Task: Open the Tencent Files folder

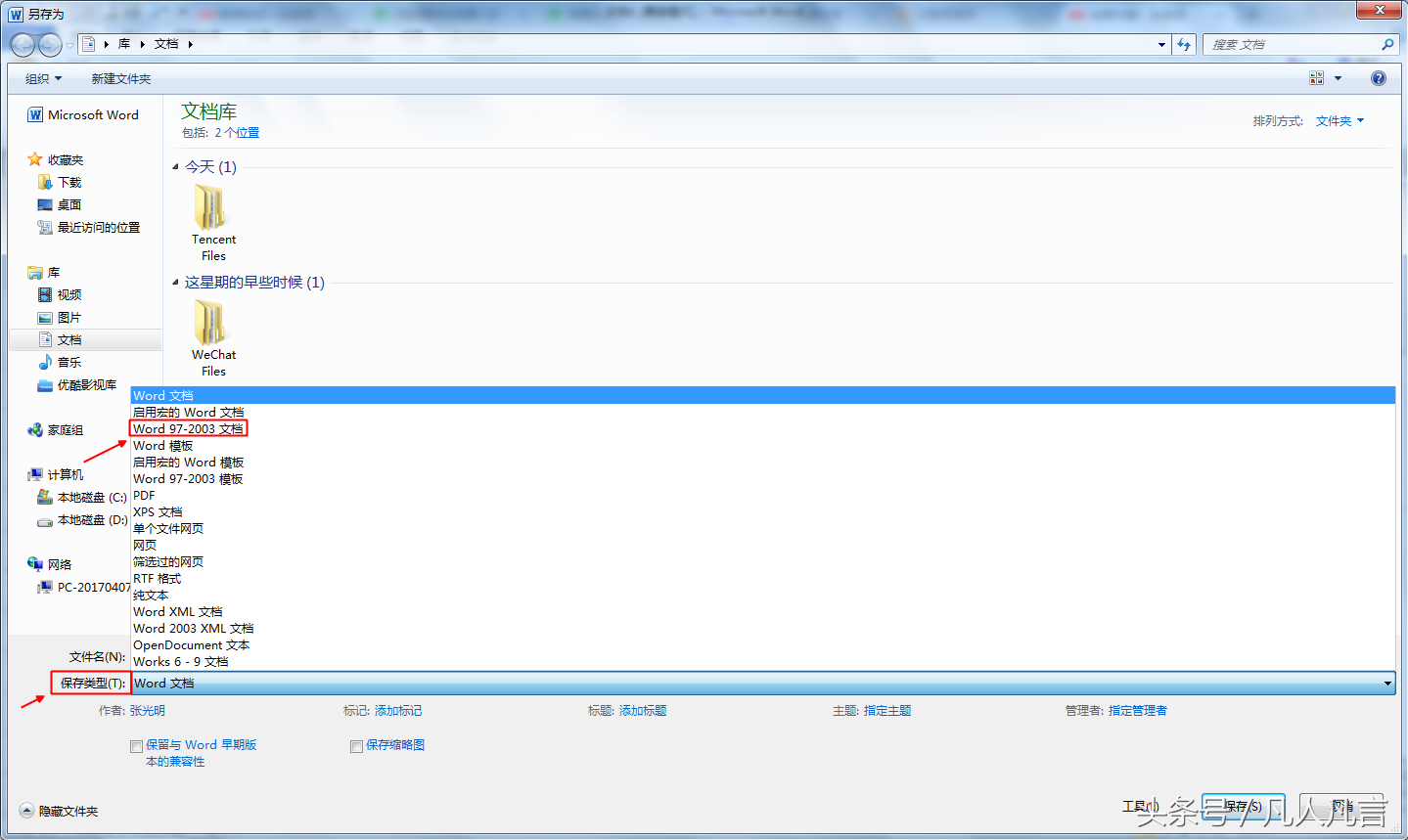Action: [213, 223]
